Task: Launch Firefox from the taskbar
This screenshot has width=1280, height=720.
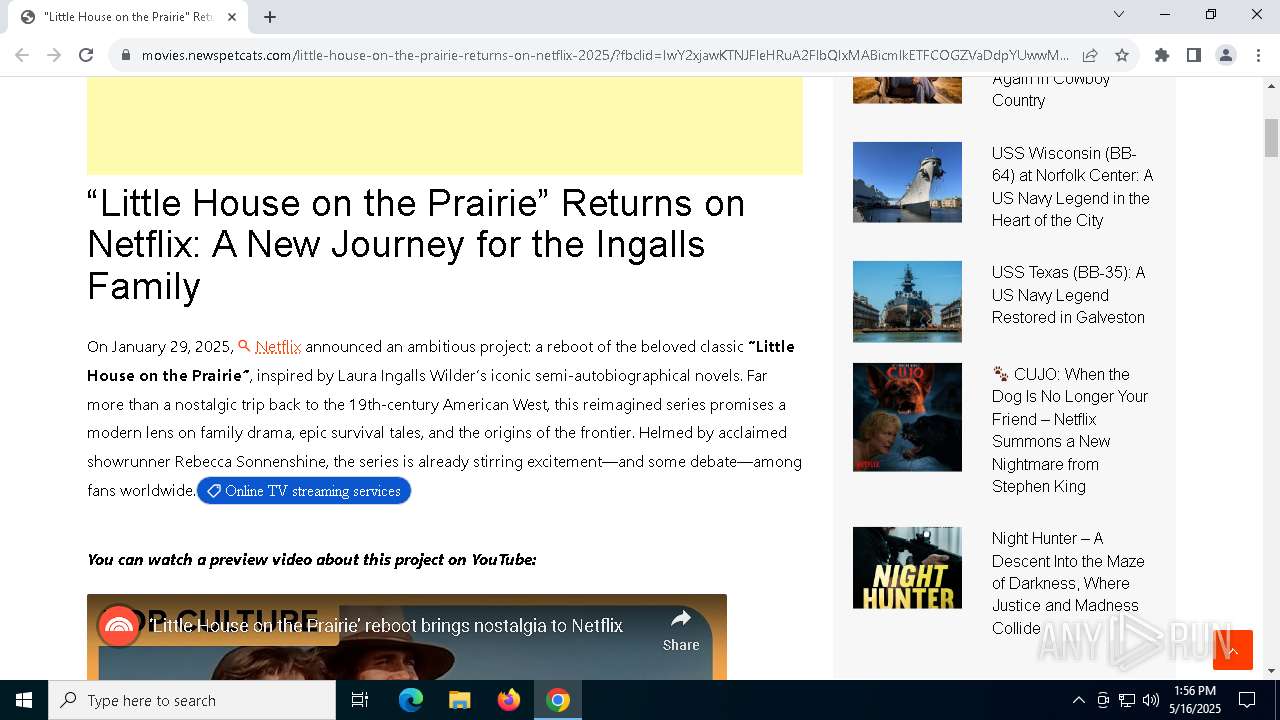Action: point(509,700)
